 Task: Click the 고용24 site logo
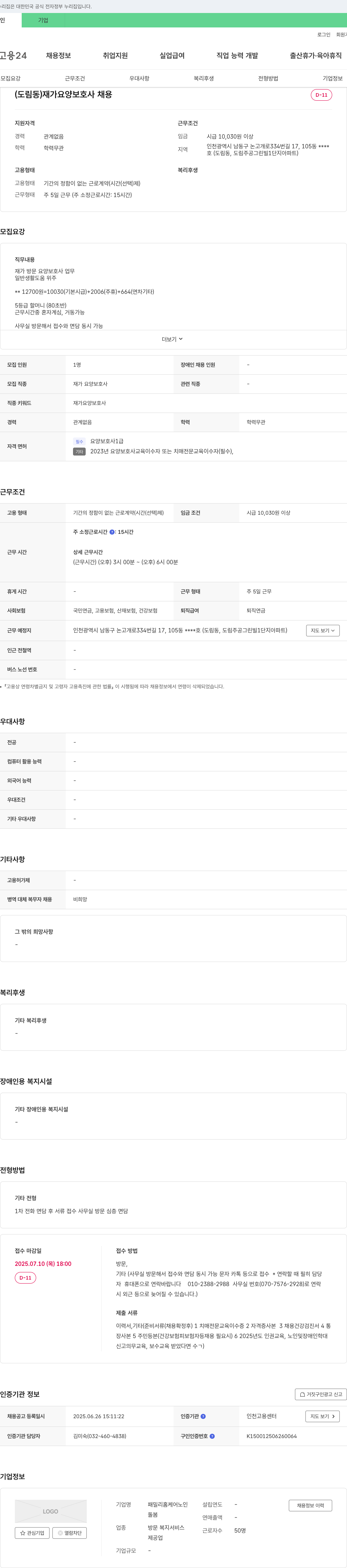(x=13, y=55)
